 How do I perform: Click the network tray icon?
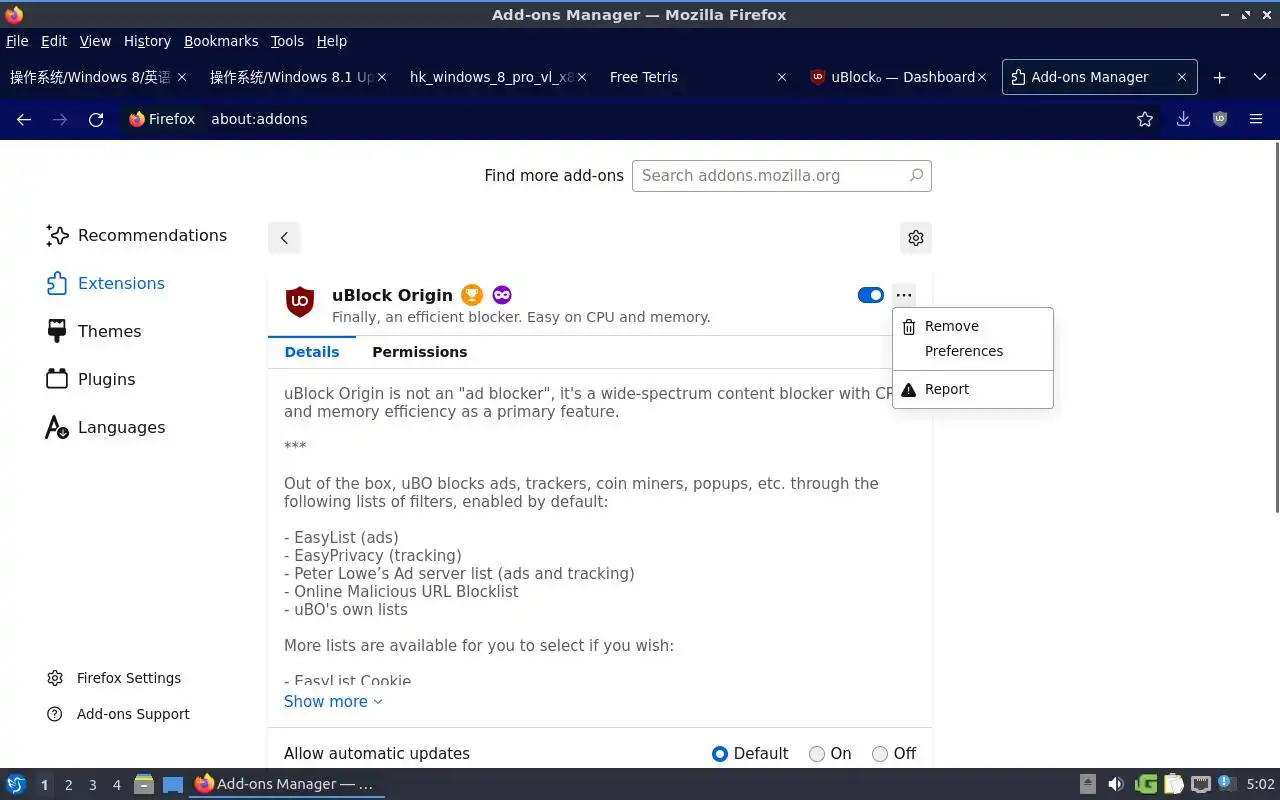pos(1201,784)
